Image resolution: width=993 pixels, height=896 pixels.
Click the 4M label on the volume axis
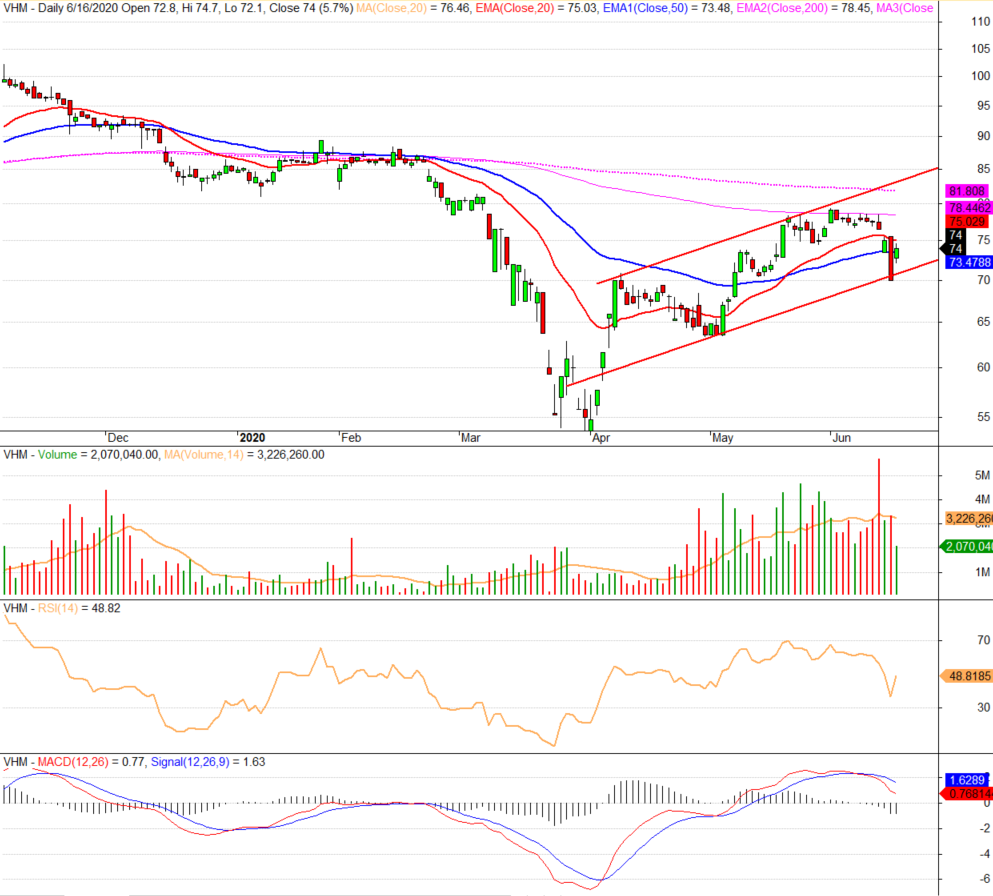982,500
